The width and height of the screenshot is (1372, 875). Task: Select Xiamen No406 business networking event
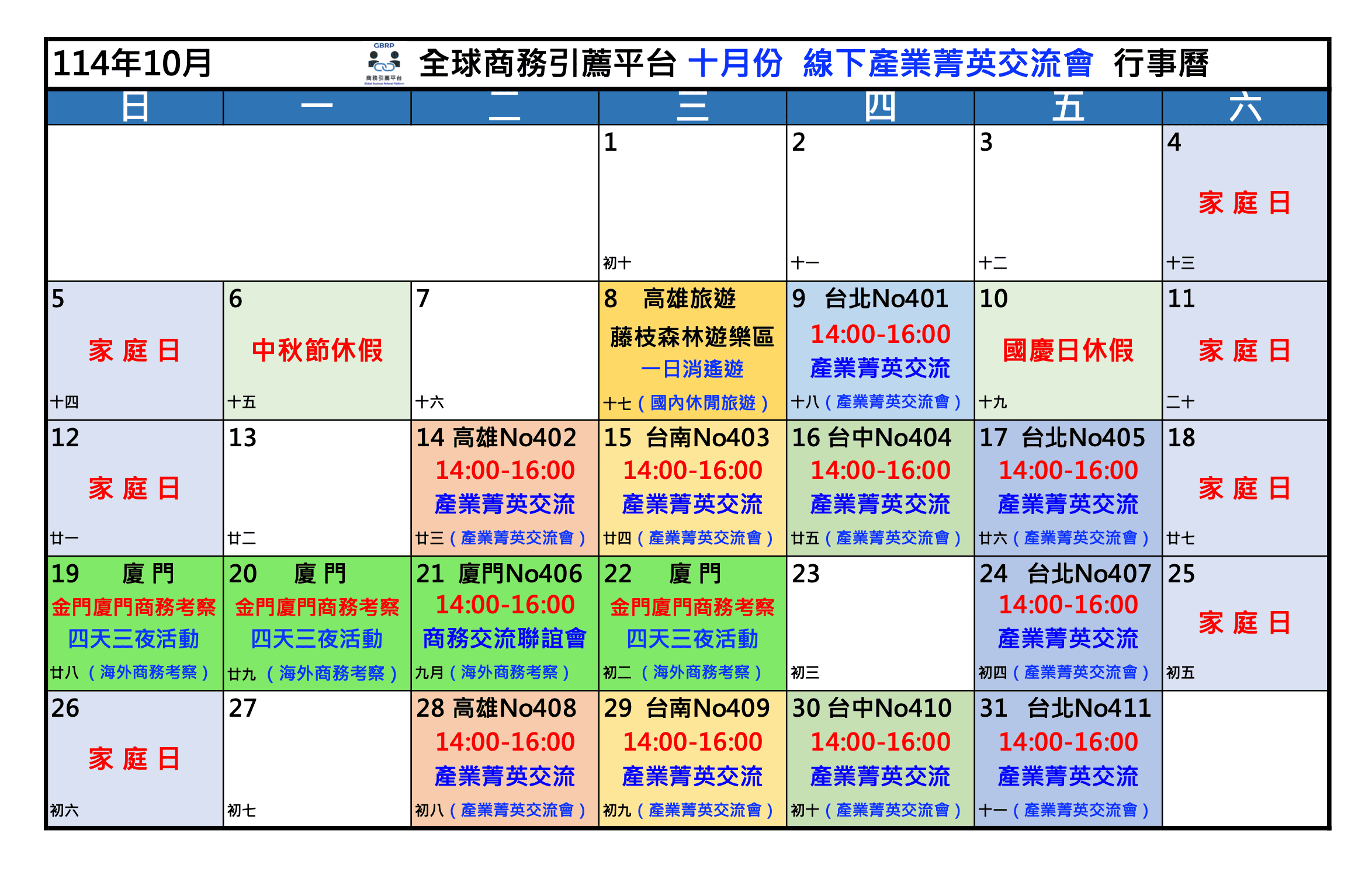(x=504, y=622)
